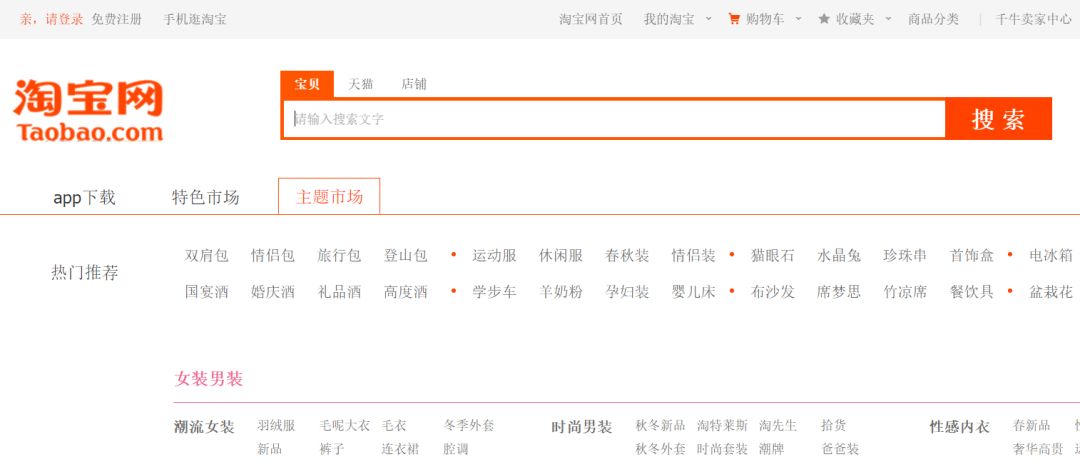Go to 淘宝网首页
Image resolution: width=1080 pixels, height=462 pixels.
point(591,19)
